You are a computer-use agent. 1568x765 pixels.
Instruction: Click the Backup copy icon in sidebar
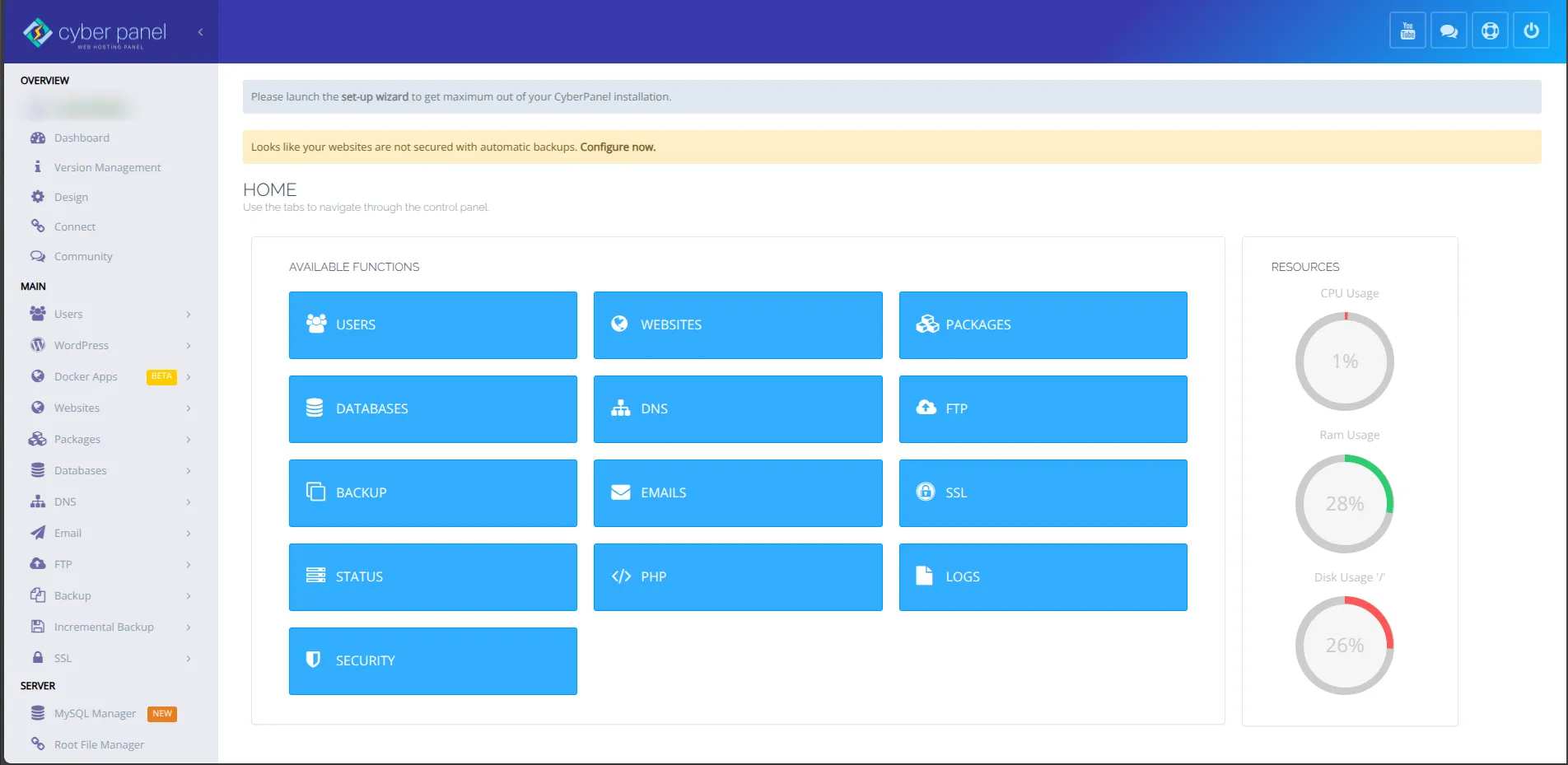click(x=38, y=595)
